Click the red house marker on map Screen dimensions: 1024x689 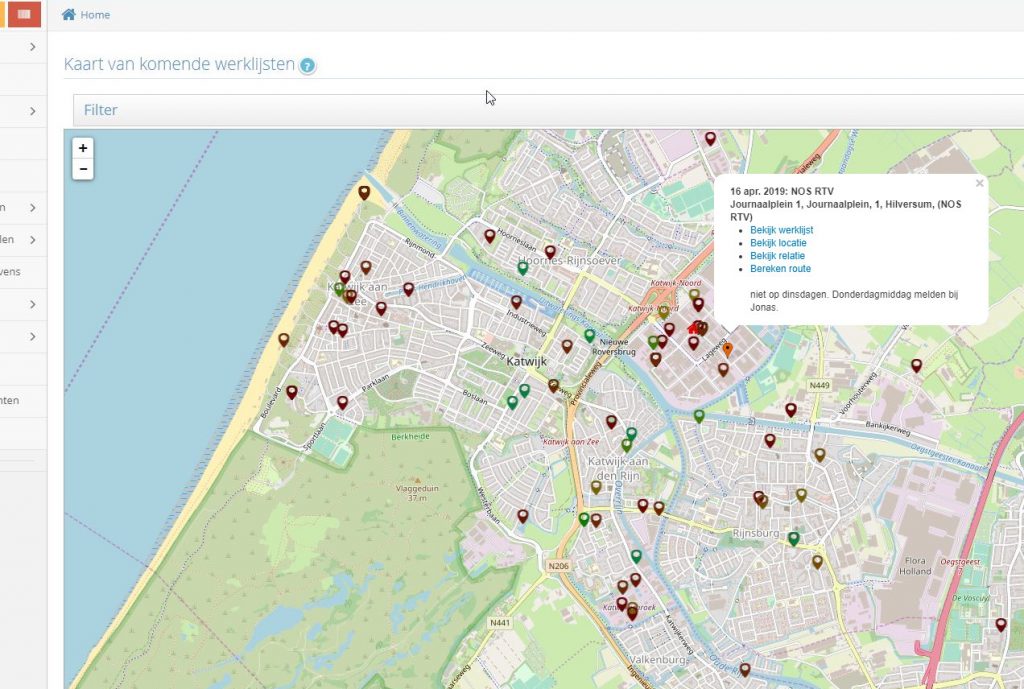point(692,327)
